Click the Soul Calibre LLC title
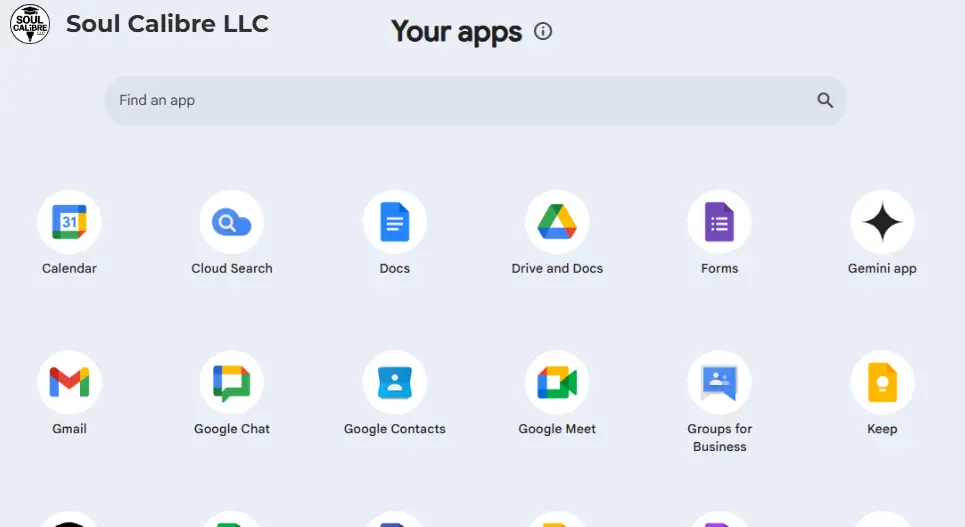This screenshot has height=527, width=965. click(167, 24)
